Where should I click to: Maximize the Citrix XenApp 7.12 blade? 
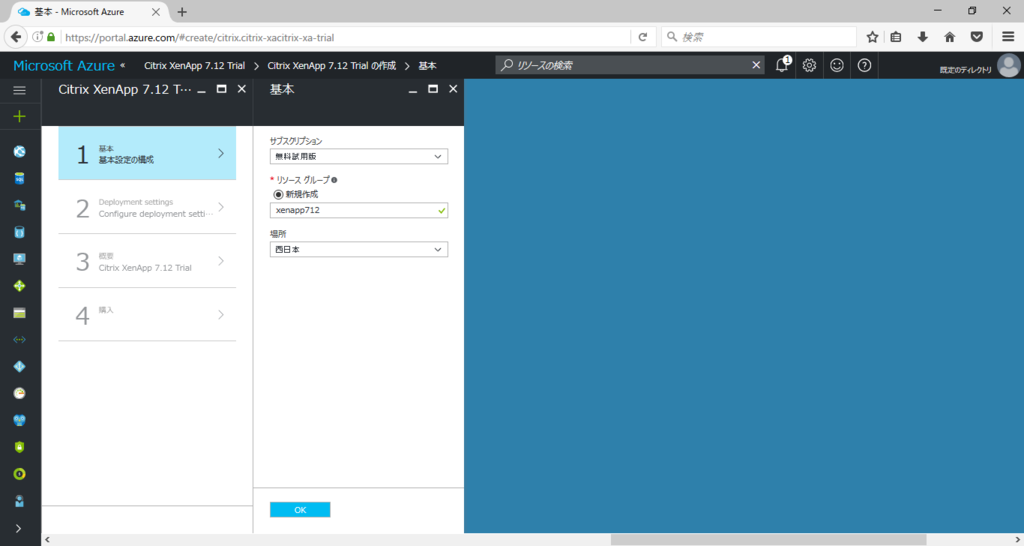221,89
